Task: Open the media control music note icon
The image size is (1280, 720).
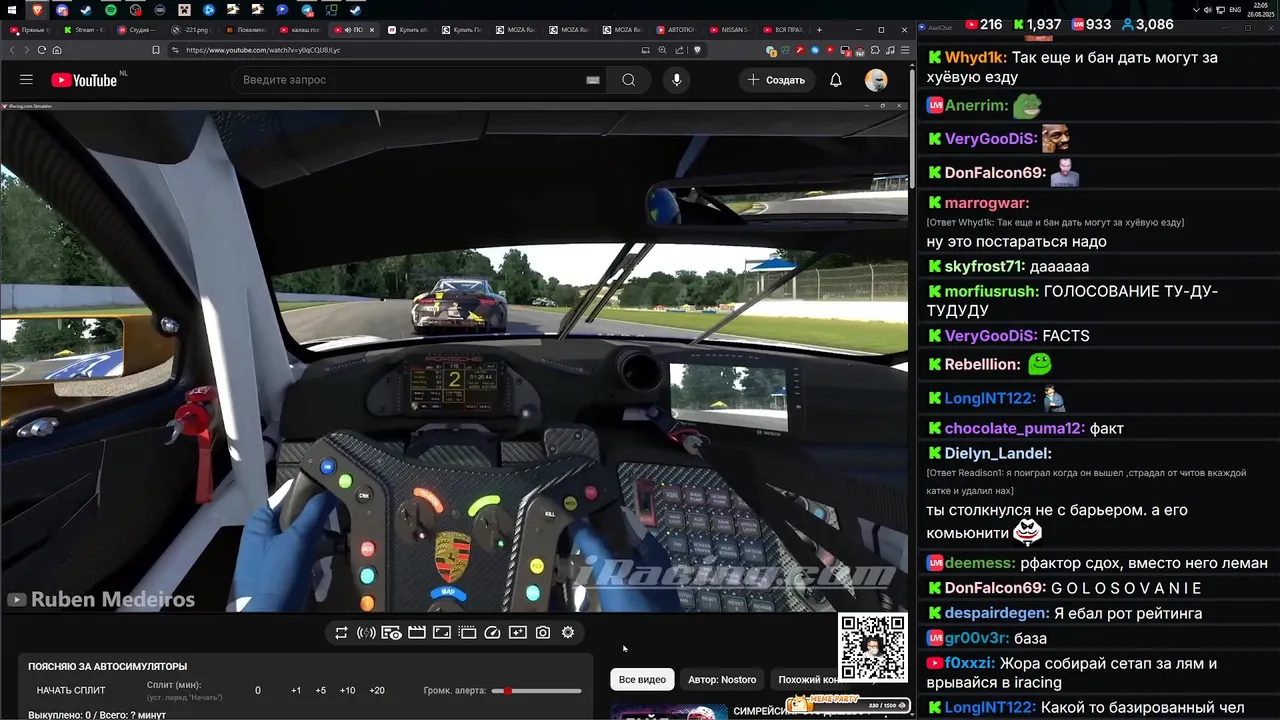Action: click(x=890, y=50)
